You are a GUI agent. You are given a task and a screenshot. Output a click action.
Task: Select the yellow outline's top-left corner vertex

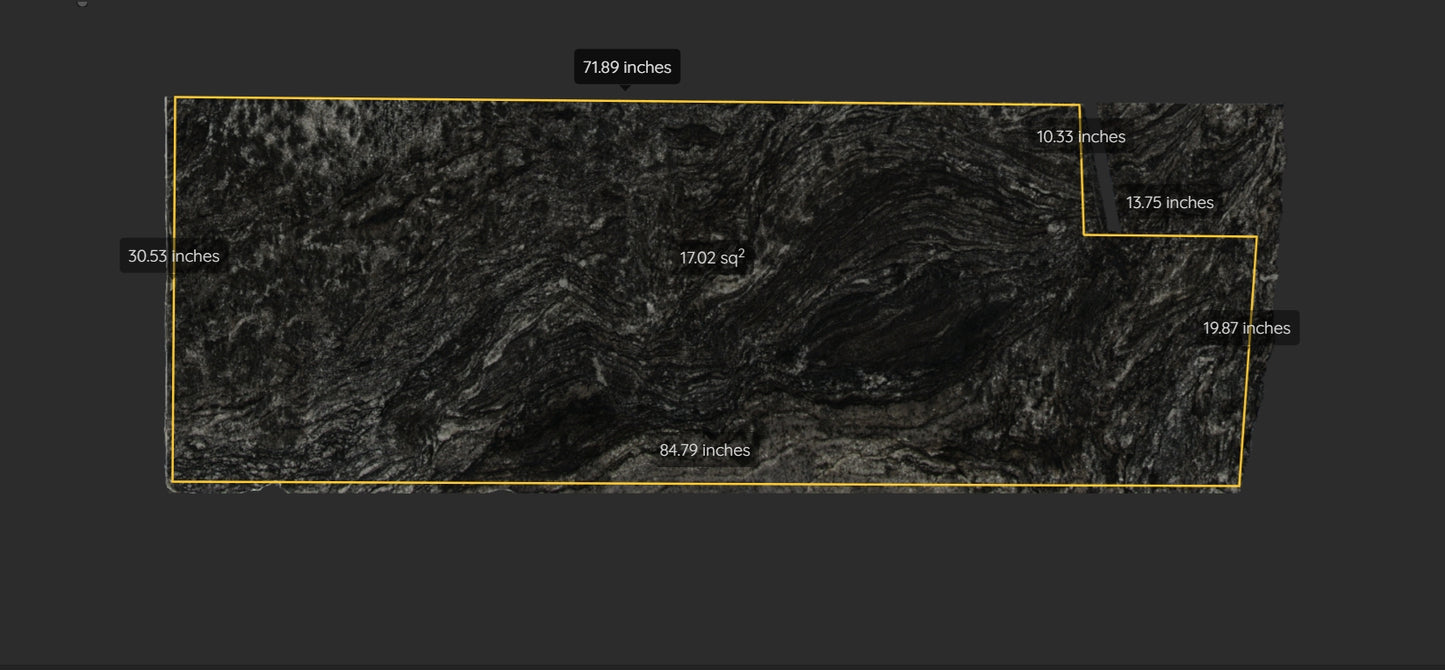[177, 99]
